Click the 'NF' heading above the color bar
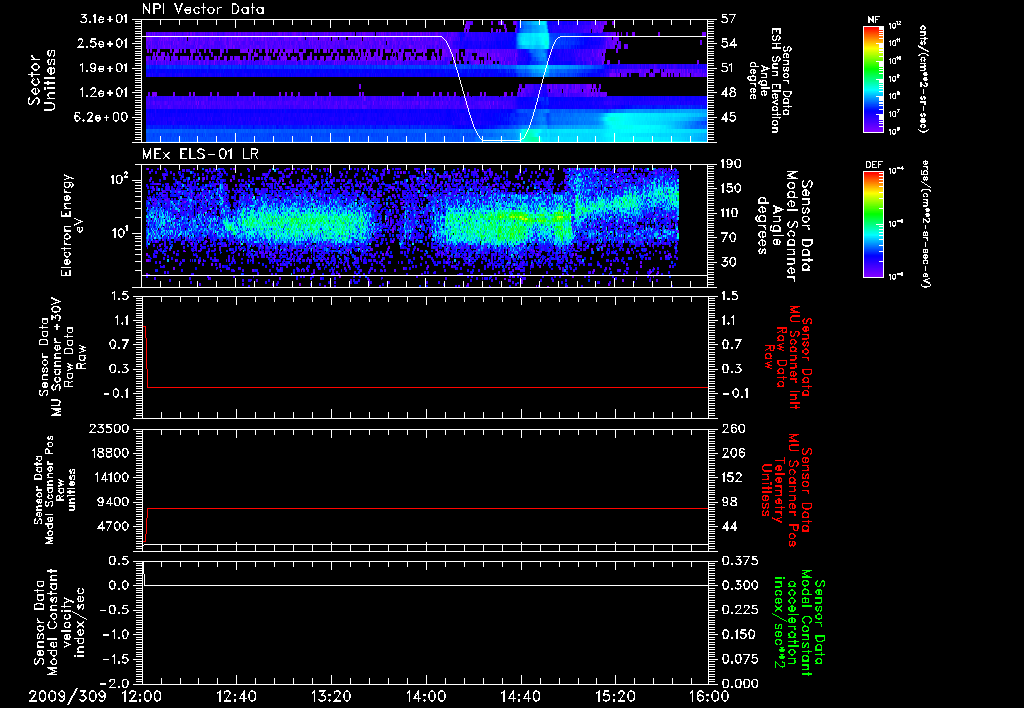The width and height of the screenshot is (1024, 708). click(873, 20)
